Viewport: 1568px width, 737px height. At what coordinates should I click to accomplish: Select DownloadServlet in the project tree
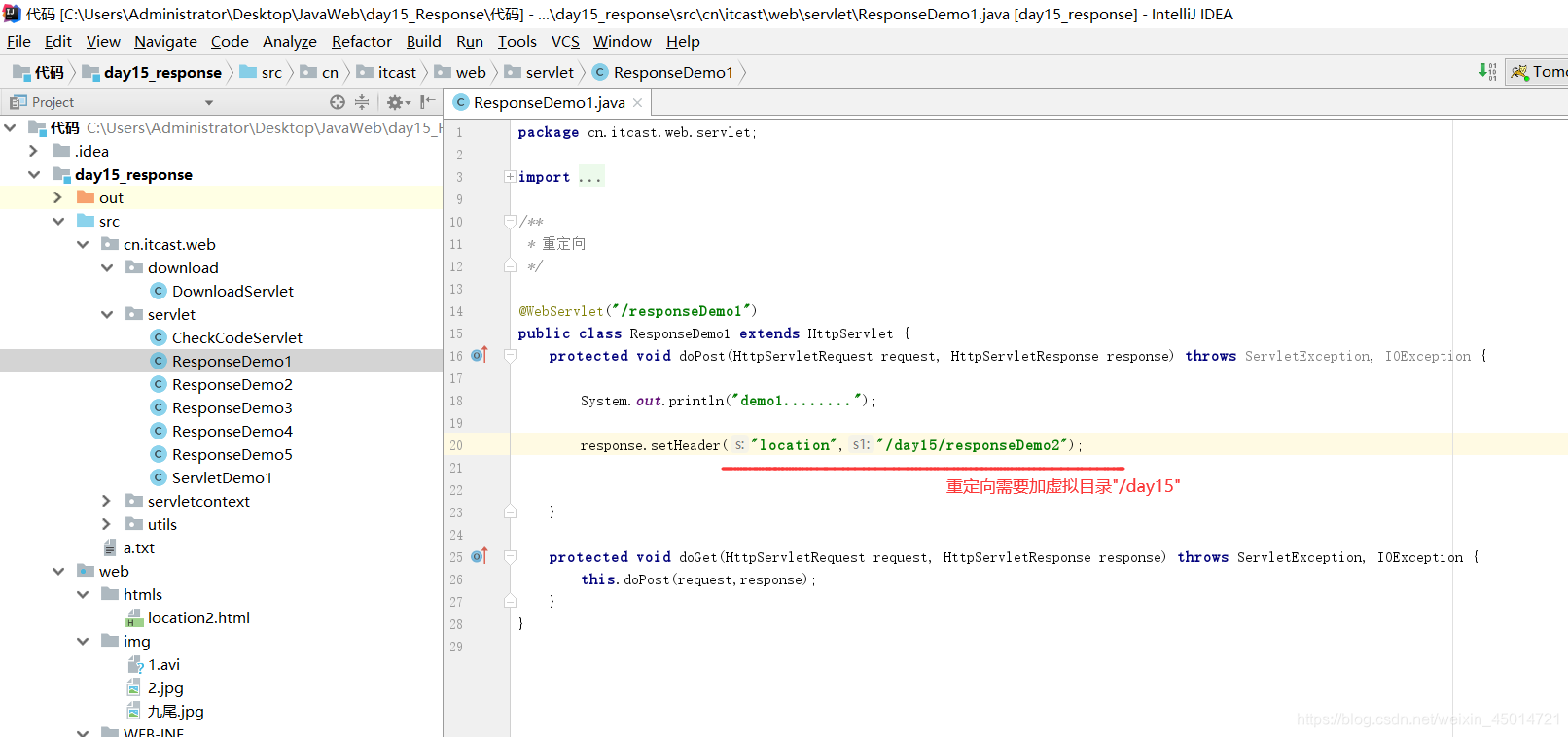coord(232,291)
